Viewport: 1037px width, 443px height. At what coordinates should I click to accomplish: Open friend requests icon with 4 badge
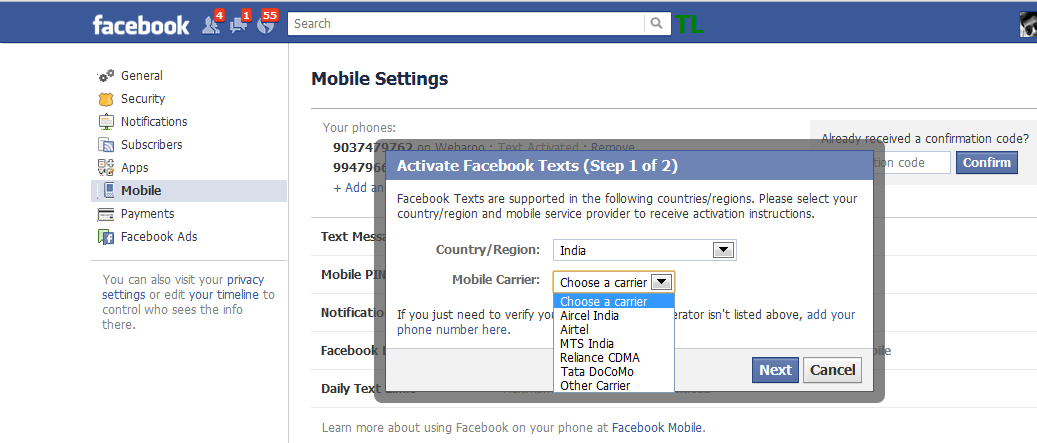[212, 24]
